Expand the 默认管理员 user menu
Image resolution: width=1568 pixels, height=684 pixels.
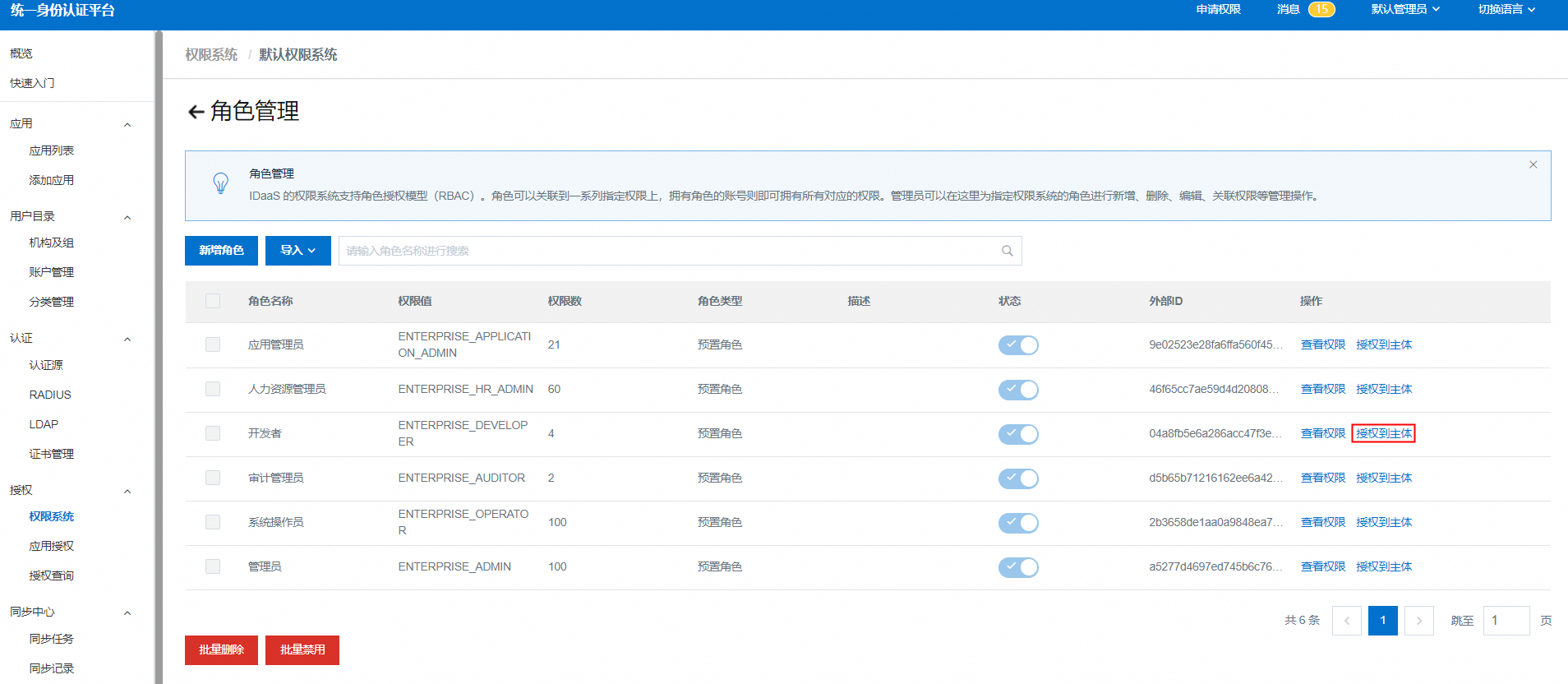(1404, 9)
